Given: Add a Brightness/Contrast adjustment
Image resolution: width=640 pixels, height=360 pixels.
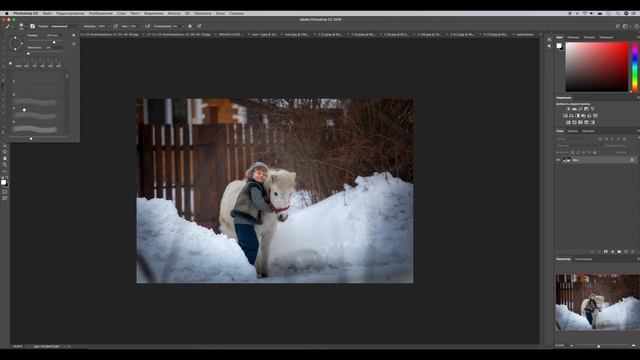Looking at the screenshot, I should coord(568,109).
